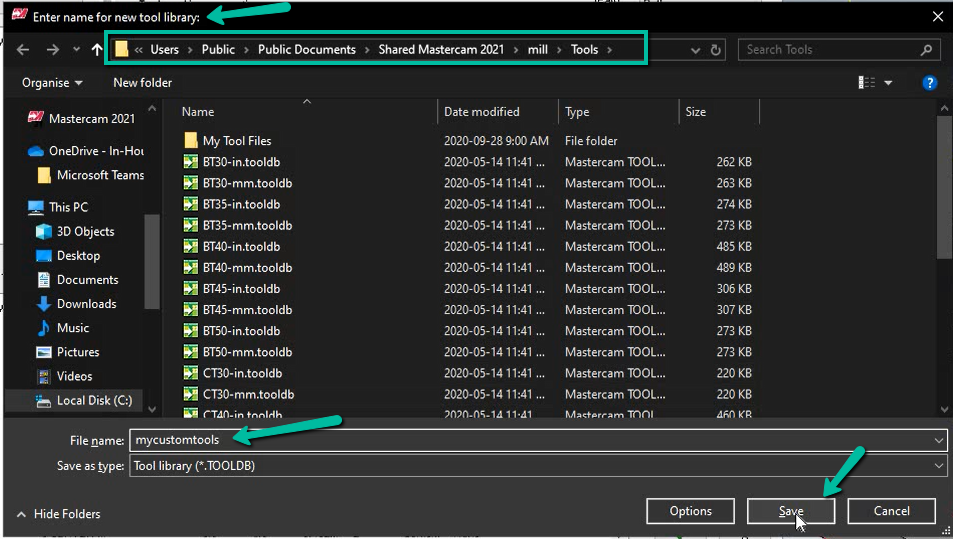Jump to Shared Mastercam 2021 breadcrumb
The width and height of the screenshot is (953, 539).
[x=441, y=50]
